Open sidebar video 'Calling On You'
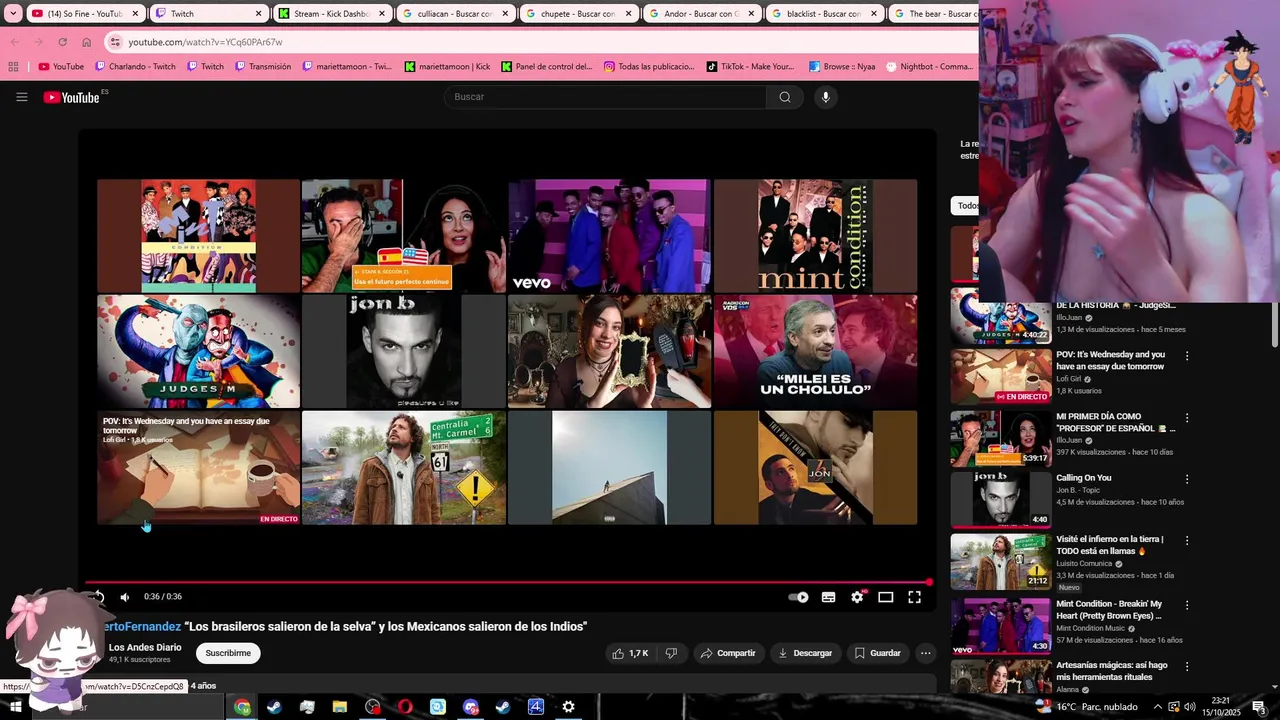 pos(1084,478)
